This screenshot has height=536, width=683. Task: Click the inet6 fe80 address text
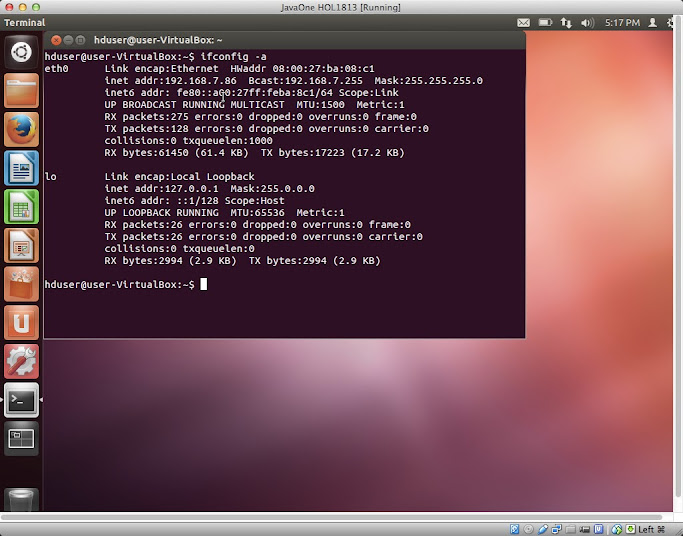(x=254, y=93)
